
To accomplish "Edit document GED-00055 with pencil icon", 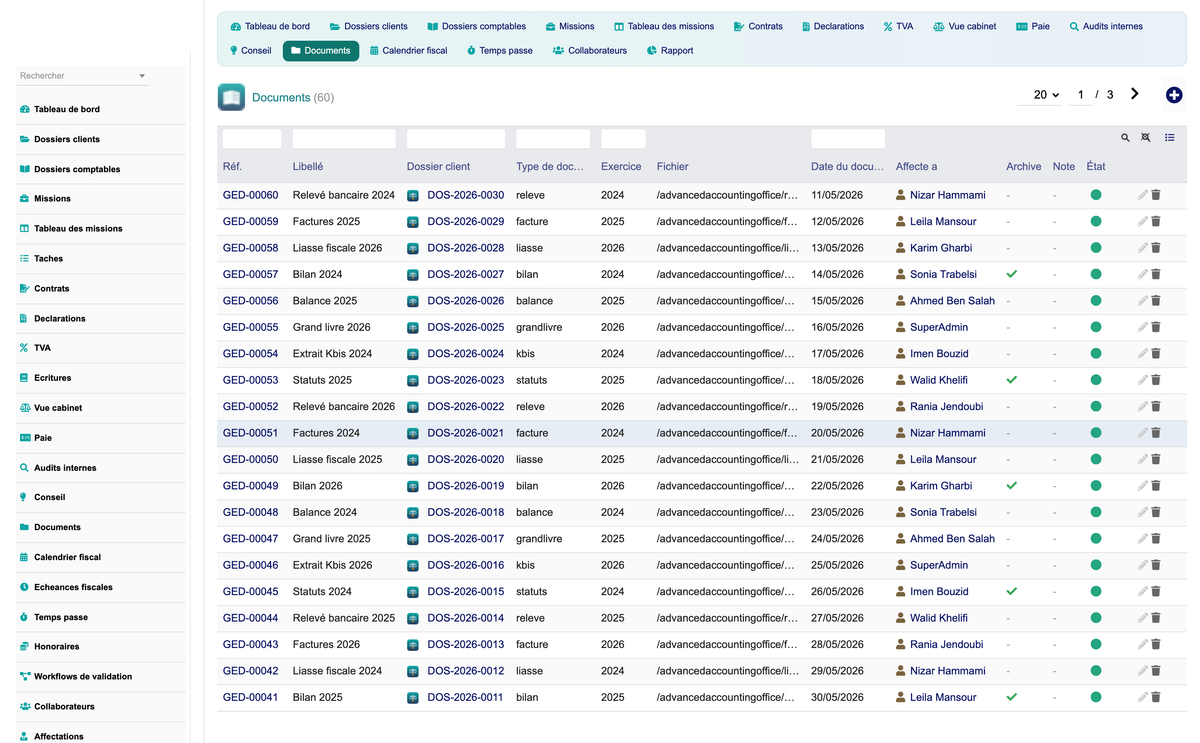I will (1143, 327).
